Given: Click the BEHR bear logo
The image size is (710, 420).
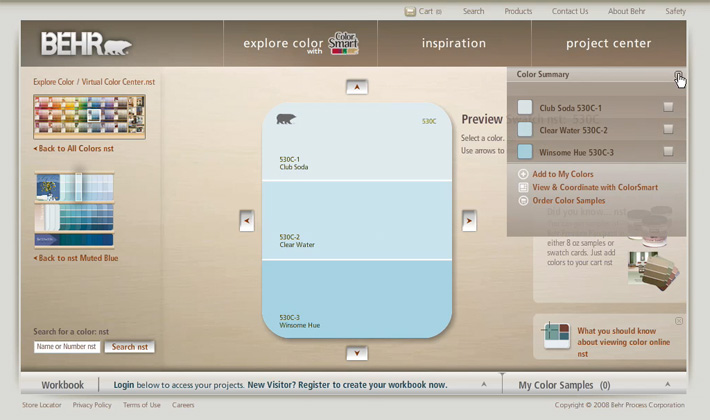Looking at the screenshot, I should tap(86, 44).
